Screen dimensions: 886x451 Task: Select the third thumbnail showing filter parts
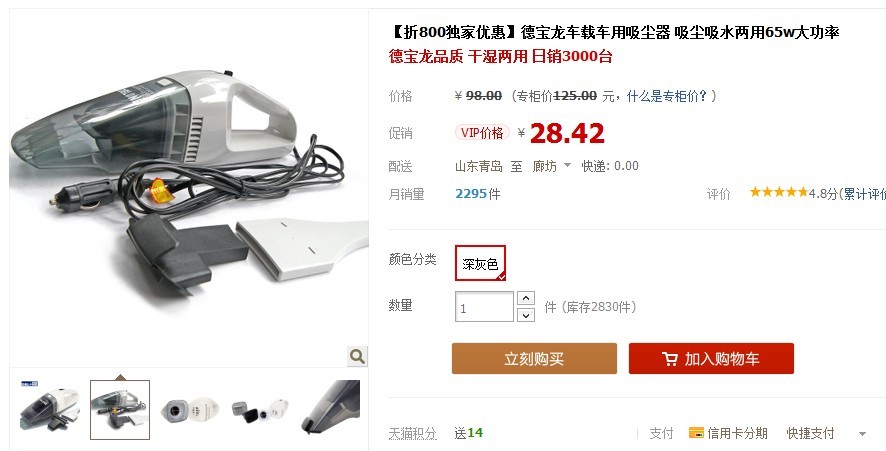[x=190, y=410]
